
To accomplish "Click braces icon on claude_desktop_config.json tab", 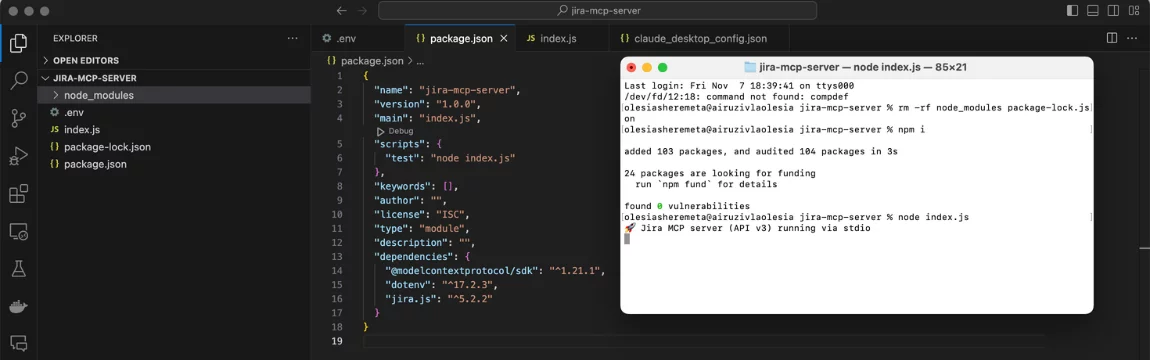I will (625, 38).
